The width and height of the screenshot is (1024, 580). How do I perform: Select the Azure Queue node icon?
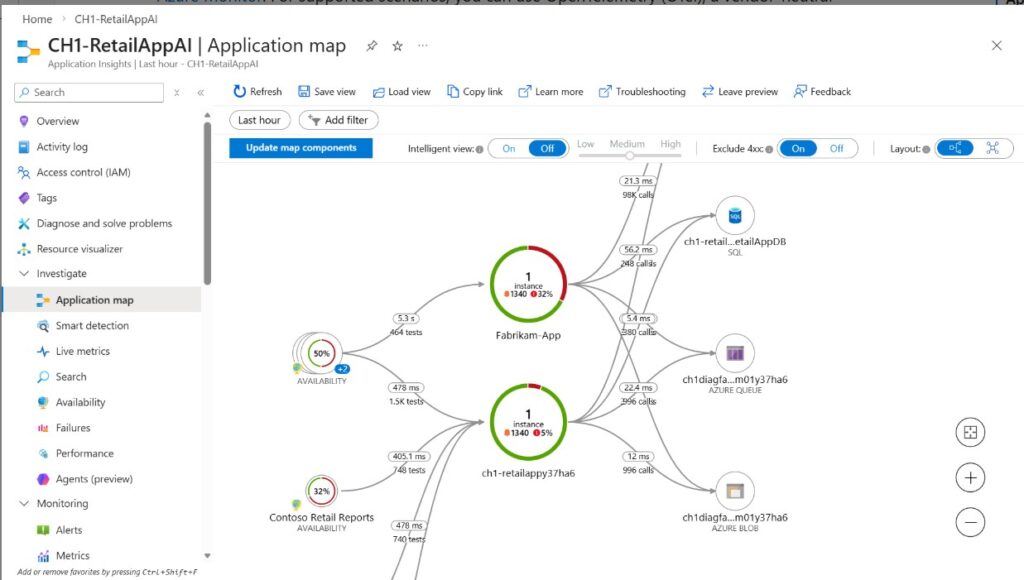[735, 353]
